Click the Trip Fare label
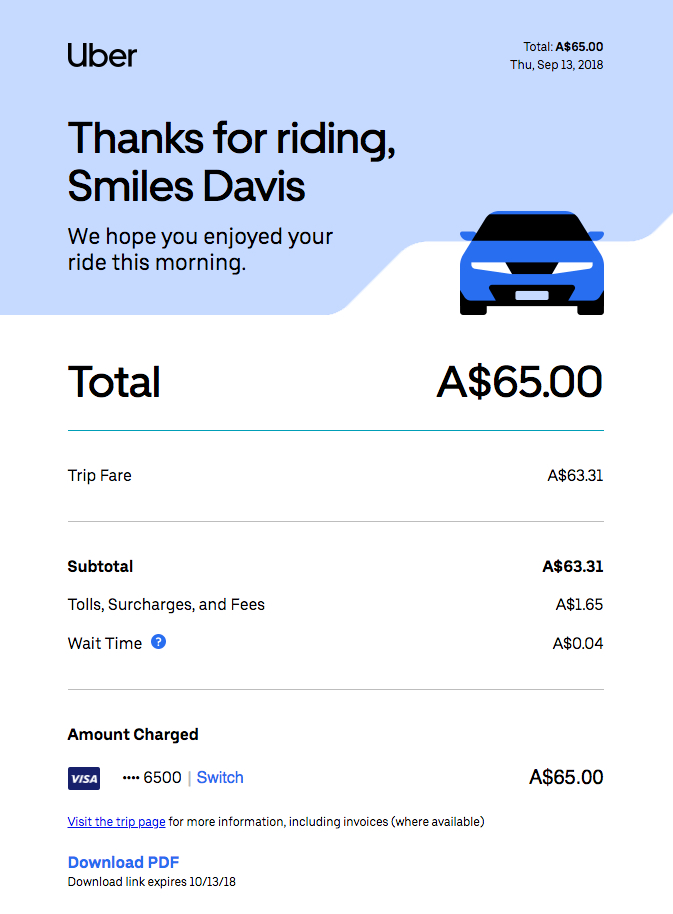Viewport: 673px width, 914px height. tap(100, 476)
